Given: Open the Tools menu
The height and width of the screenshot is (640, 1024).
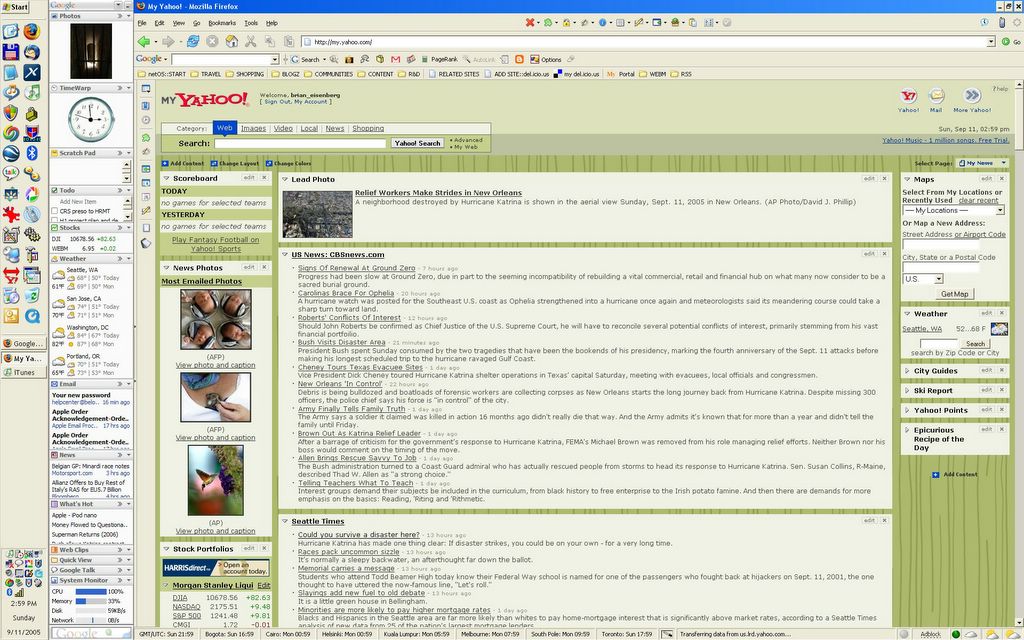Looking at the screenshot, I should [251, 23].
